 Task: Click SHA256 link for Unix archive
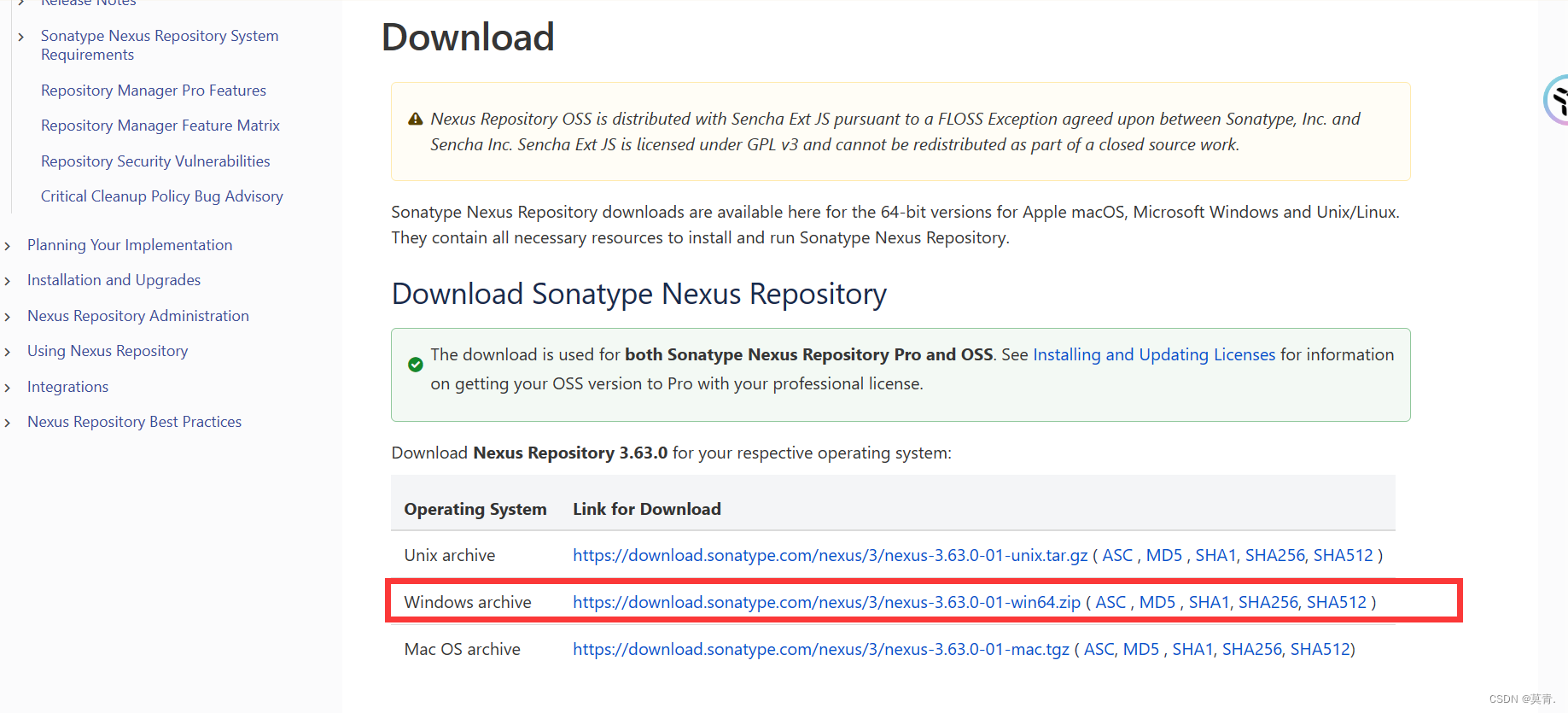tap(1275, 555)
